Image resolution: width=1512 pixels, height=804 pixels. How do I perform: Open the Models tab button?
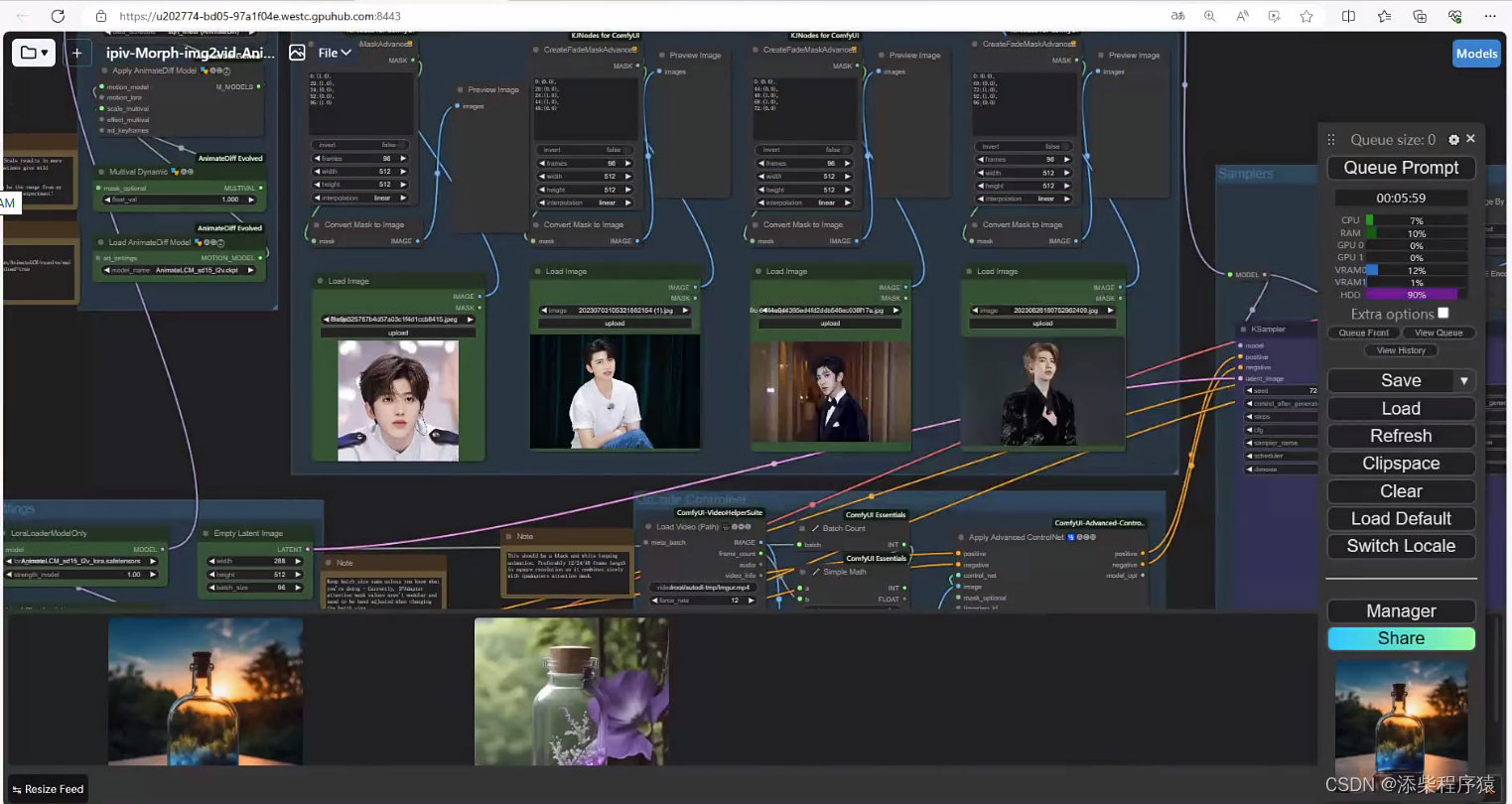pyautogui.click(x=1476, y=54)
